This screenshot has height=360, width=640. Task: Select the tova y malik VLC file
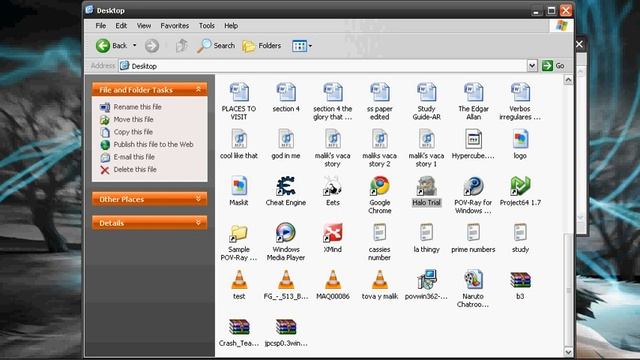pyautogui.click(x=380, y=280)
